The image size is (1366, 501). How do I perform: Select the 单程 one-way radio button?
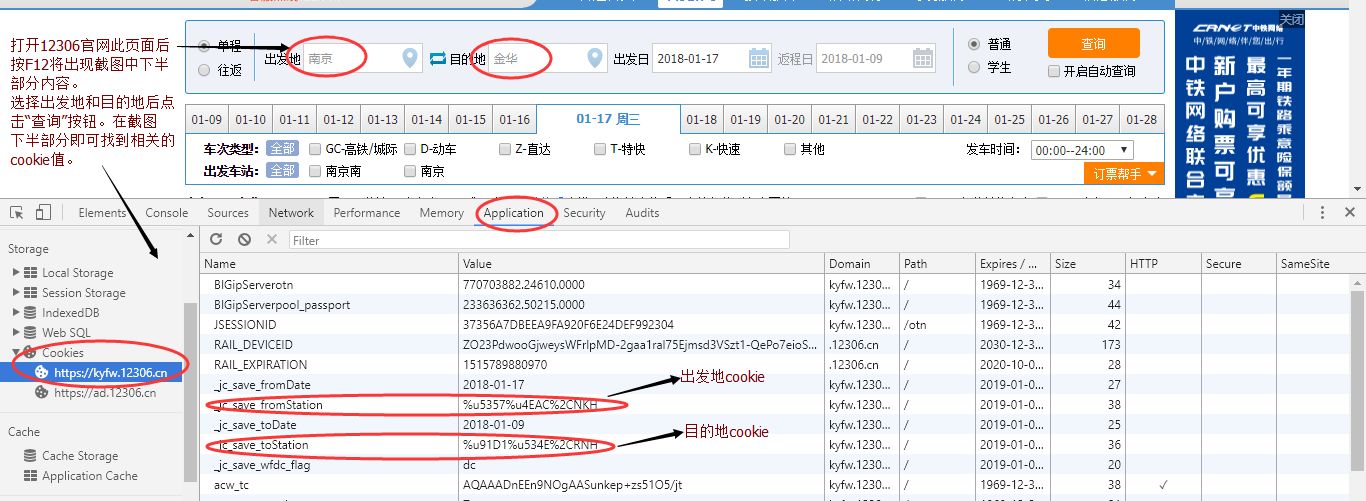pos(205,46)
